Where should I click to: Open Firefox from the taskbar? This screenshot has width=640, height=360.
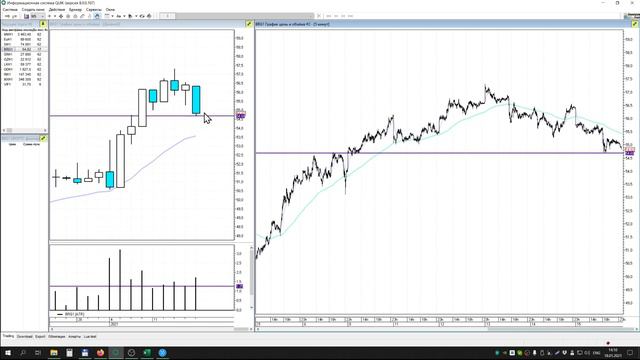(x=100, y=353)
